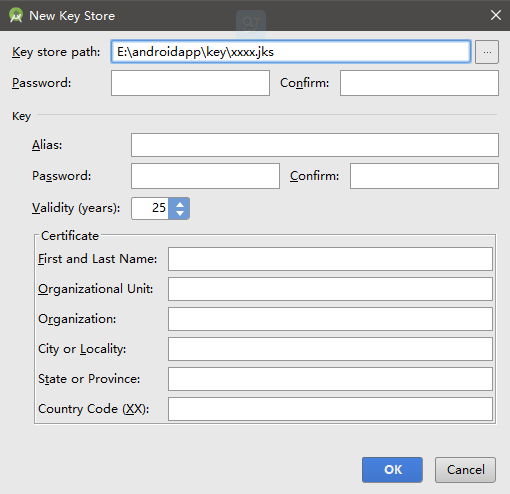Click the 'City or Locality:' label
The height and width of the screenshot is (494, 510).
[82, 349]
